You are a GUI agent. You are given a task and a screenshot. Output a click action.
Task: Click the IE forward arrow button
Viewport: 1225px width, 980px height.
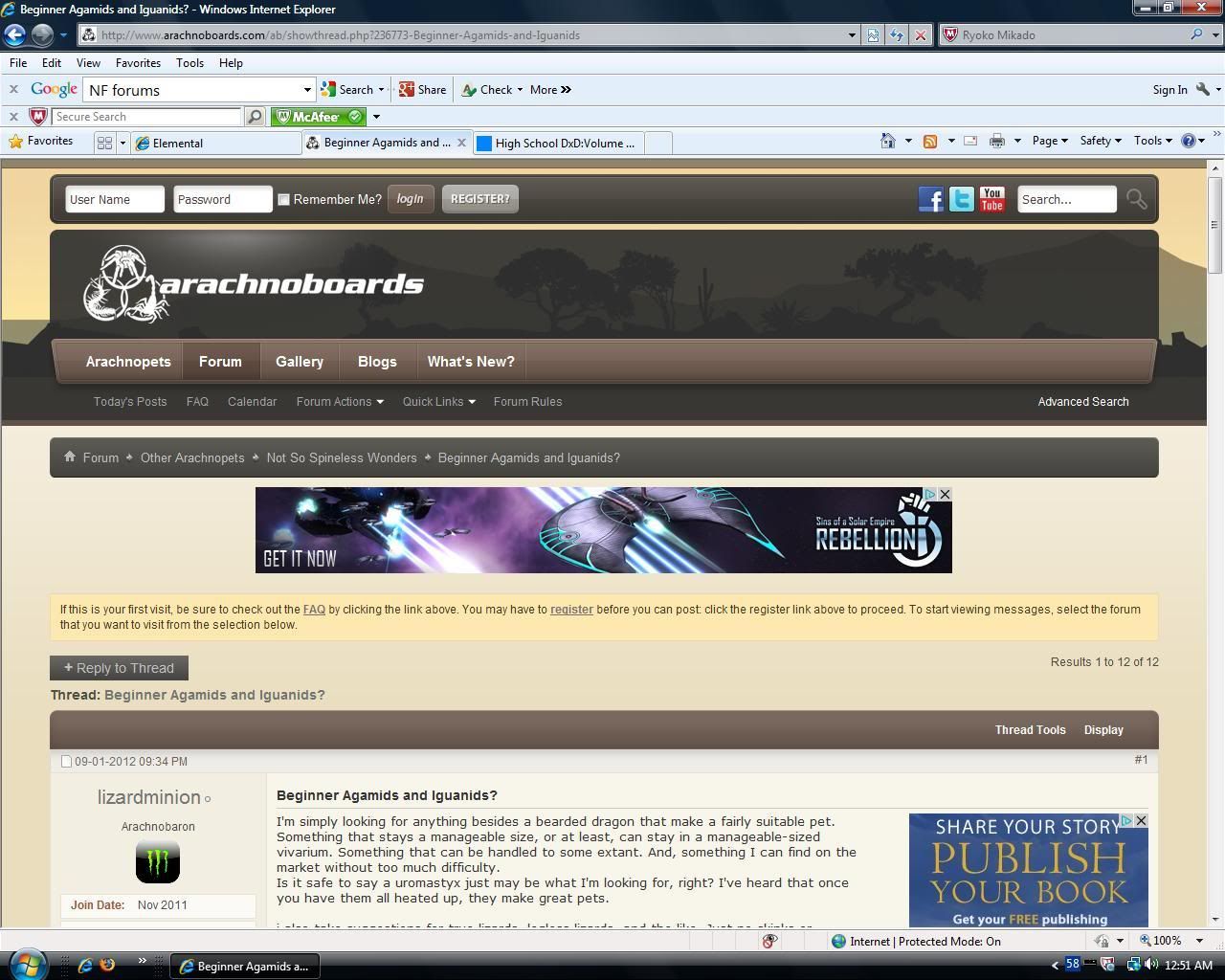[42, 34]
